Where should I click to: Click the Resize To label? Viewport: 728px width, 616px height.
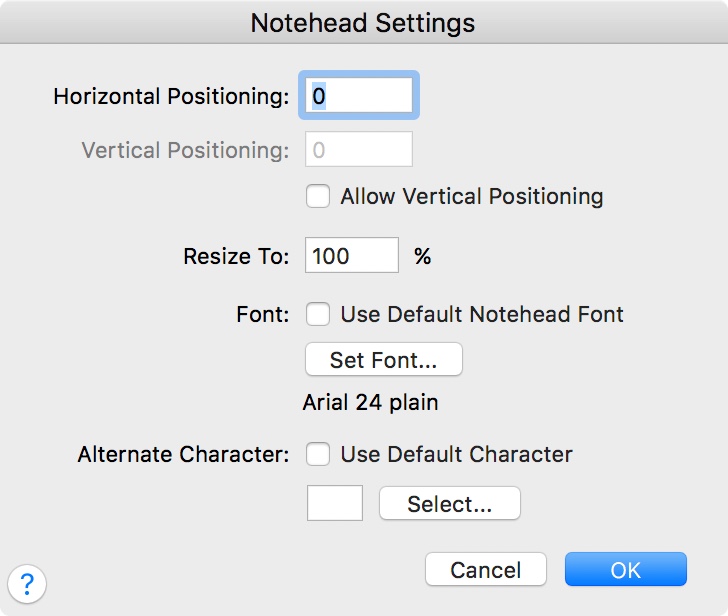(236, 256)
